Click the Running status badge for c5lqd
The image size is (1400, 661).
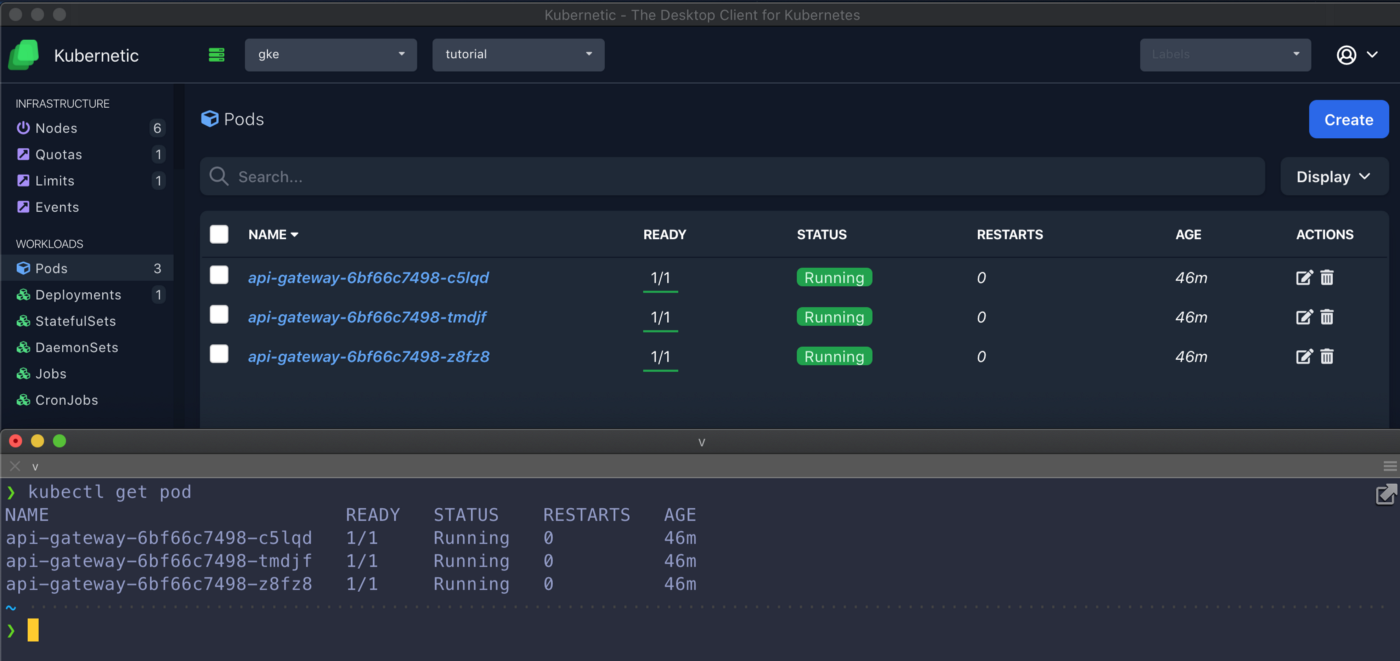tap(834, 278)
